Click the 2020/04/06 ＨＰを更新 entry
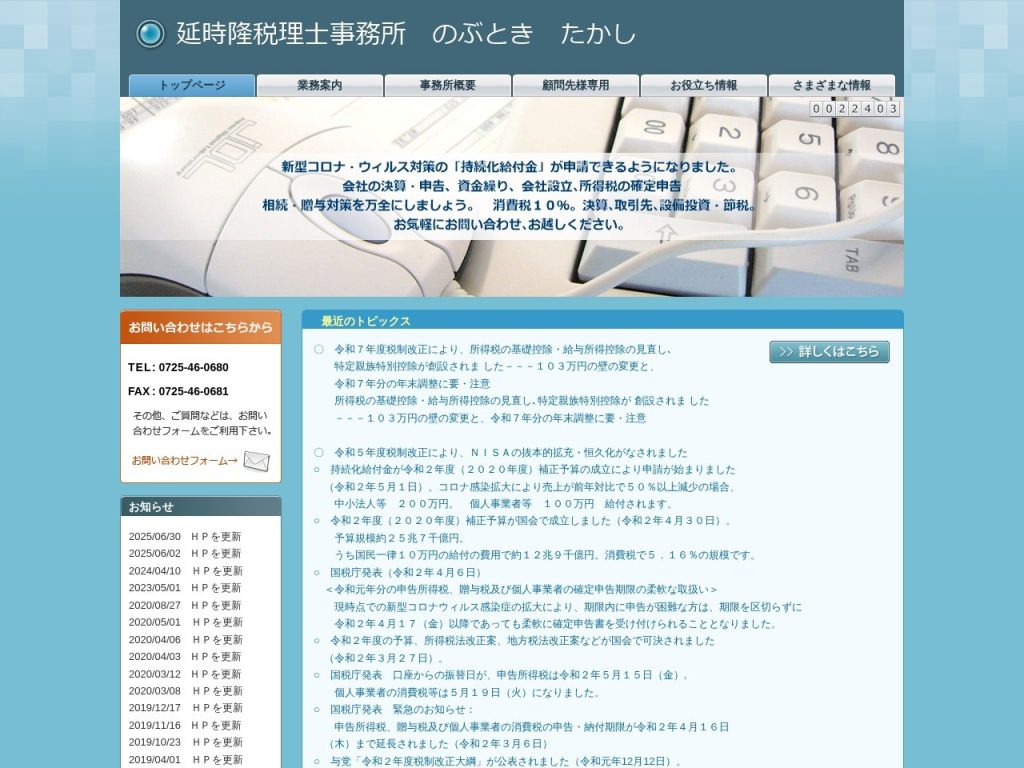Screen dimensions: 1024x768 pyautogui.click(x=185, y=639)
